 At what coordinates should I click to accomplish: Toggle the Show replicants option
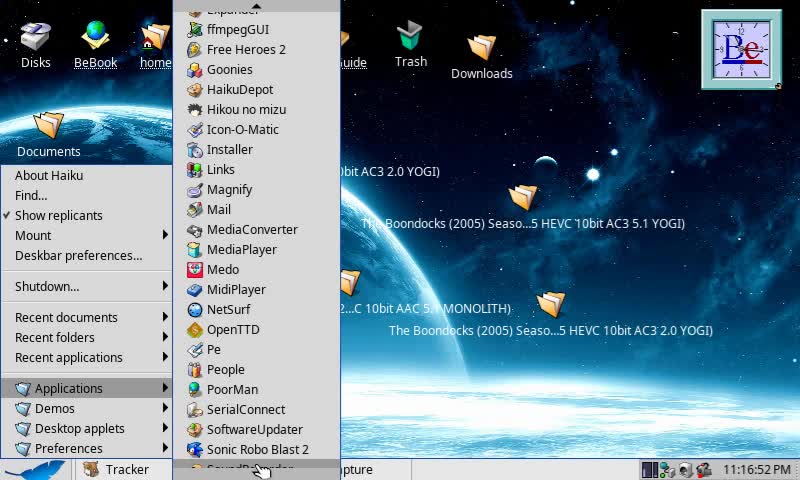pos(86,215)
